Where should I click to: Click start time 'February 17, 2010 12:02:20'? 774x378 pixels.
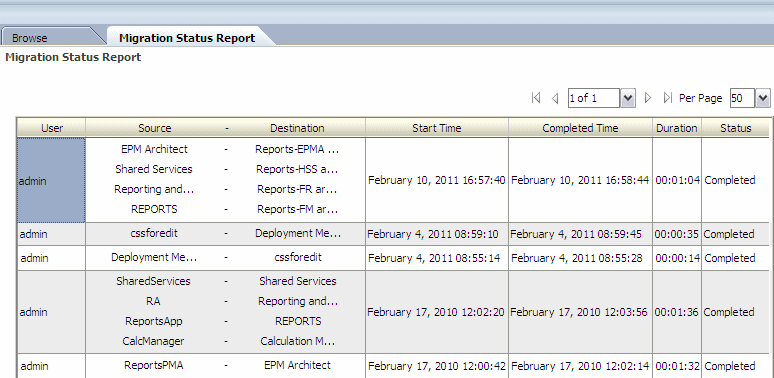[436, 312]
